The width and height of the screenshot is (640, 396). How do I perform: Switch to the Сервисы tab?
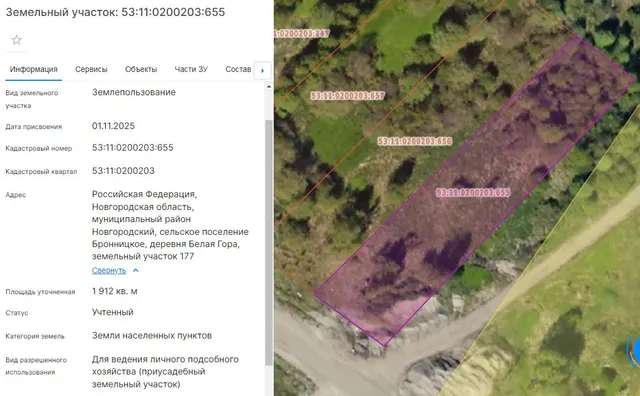pos(91,69)
